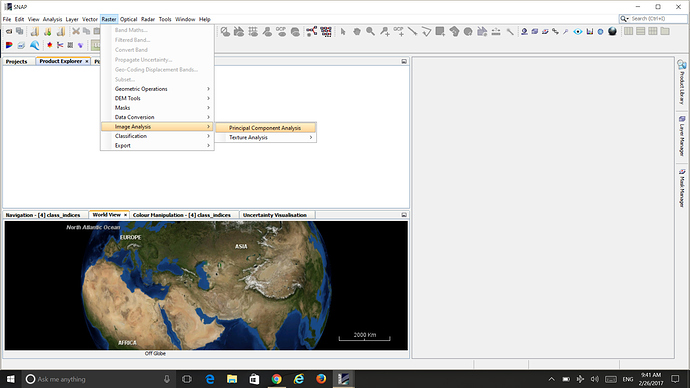This screenshot has height=388, width=690.
Task: Open the Vector menu
Action: pyautogui.click(x=90, y=19)
